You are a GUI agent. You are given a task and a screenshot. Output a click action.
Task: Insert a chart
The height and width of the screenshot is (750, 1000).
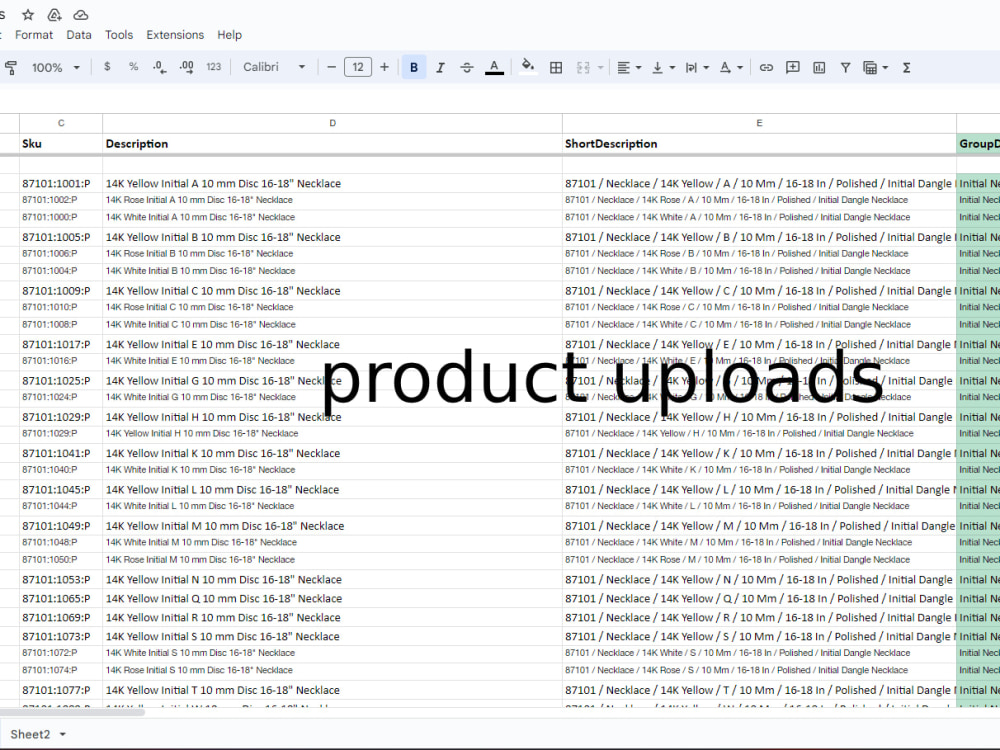point(820,68)
